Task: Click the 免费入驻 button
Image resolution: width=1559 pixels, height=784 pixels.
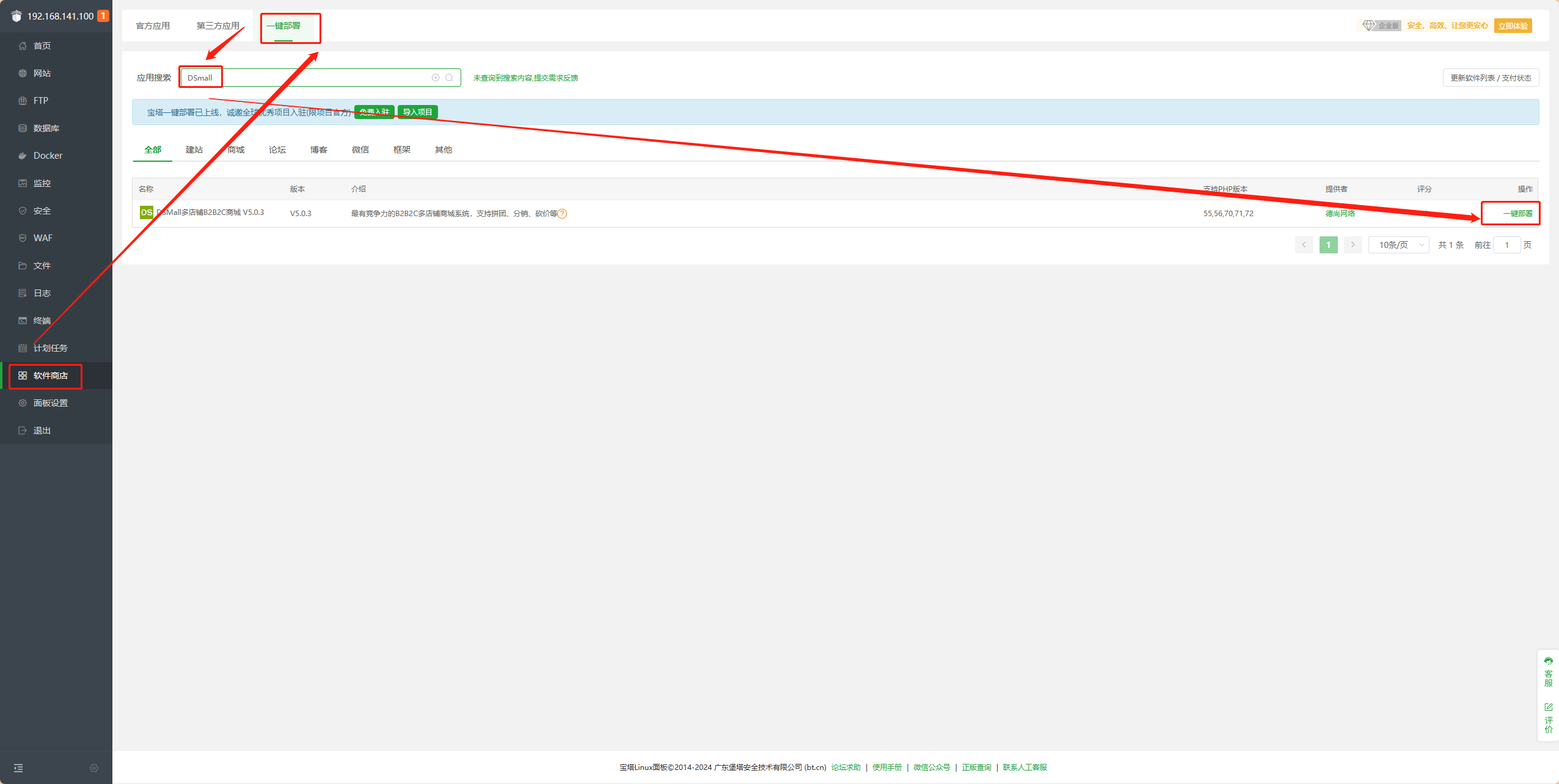Action: click(x=374, y=112)
